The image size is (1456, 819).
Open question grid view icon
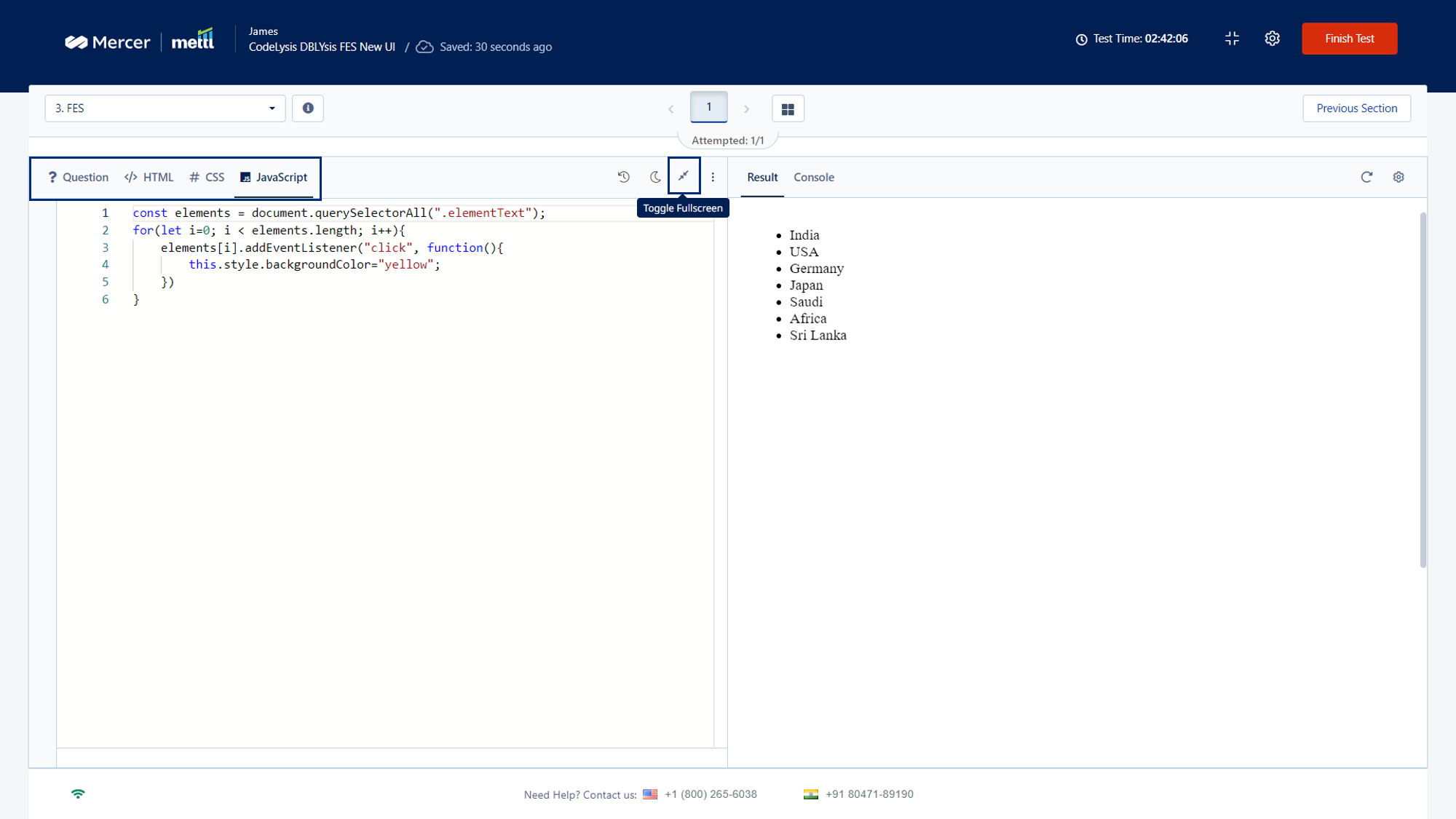(x=788, y=108)
